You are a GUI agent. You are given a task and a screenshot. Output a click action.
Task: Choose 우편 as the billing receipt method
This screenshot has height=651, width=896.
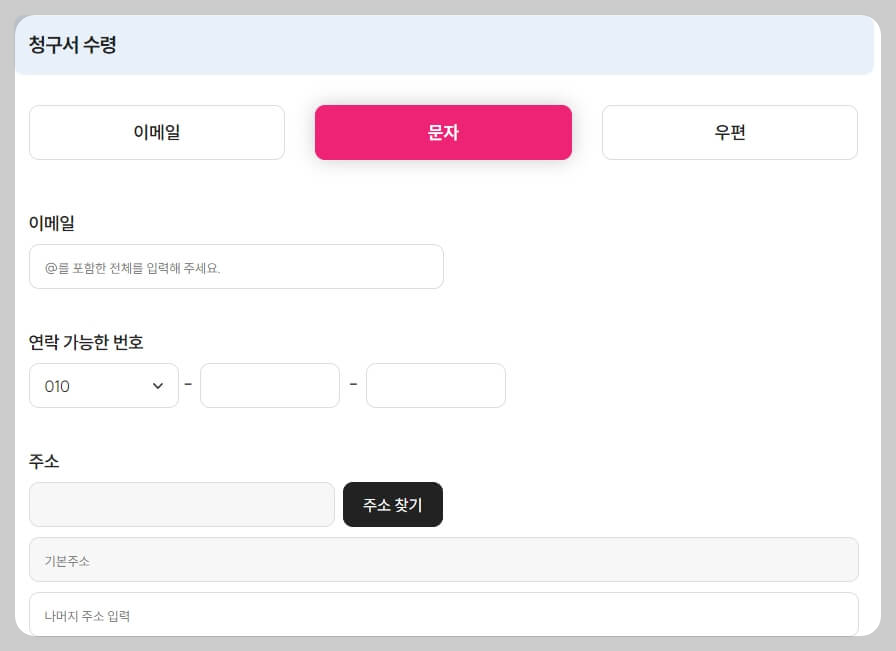coord(729,132)
